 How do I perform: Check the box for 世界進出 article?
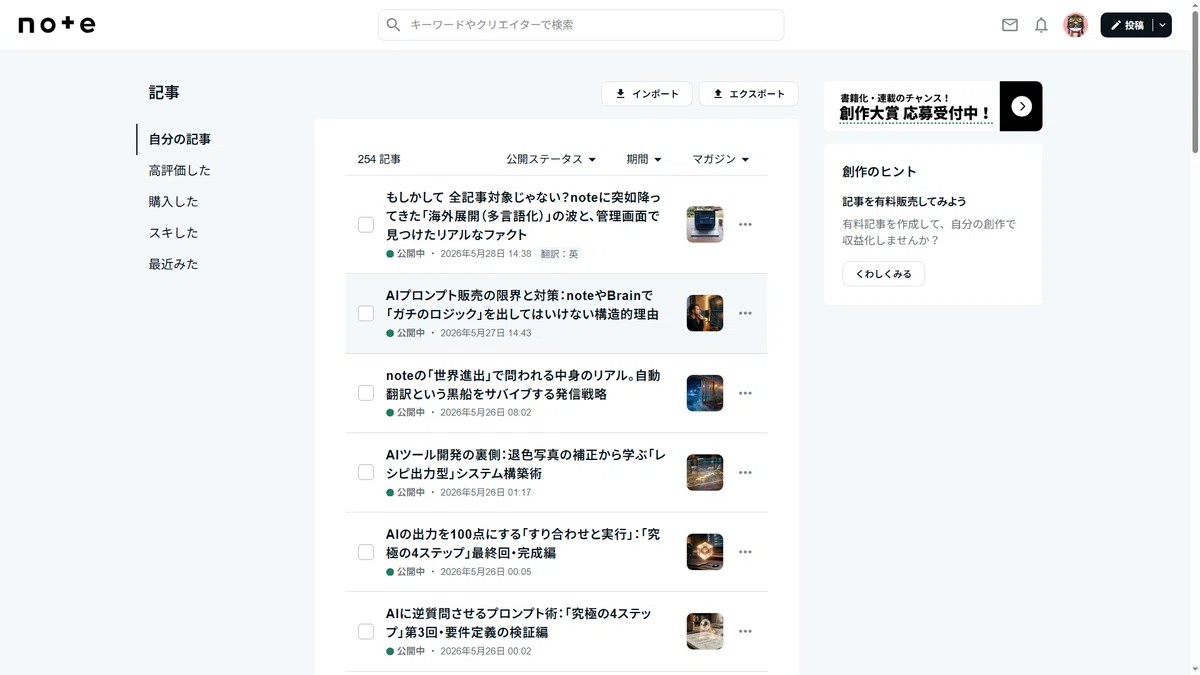366,393
